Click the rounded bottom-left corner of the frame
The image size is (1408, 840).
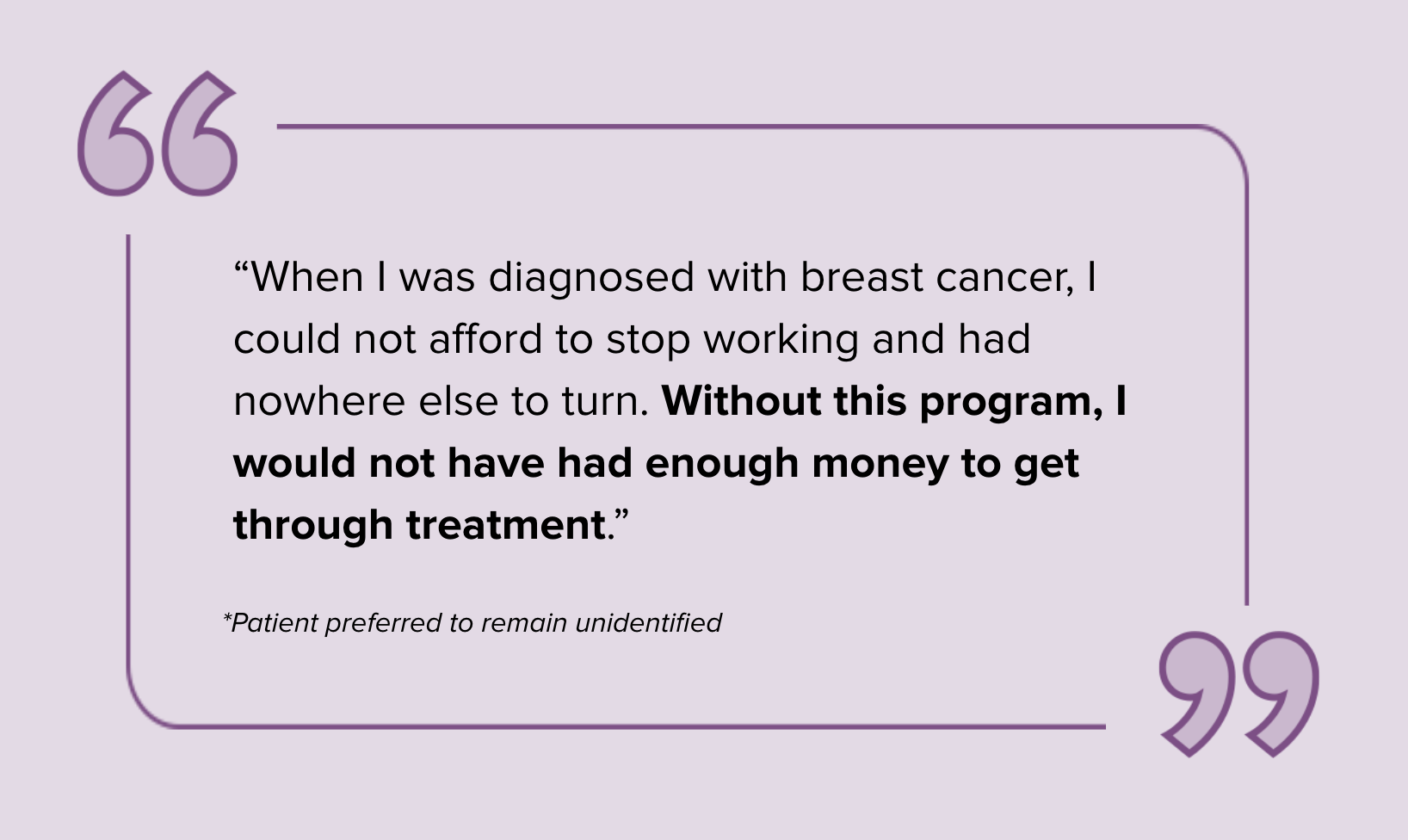(x=148, y=706)
